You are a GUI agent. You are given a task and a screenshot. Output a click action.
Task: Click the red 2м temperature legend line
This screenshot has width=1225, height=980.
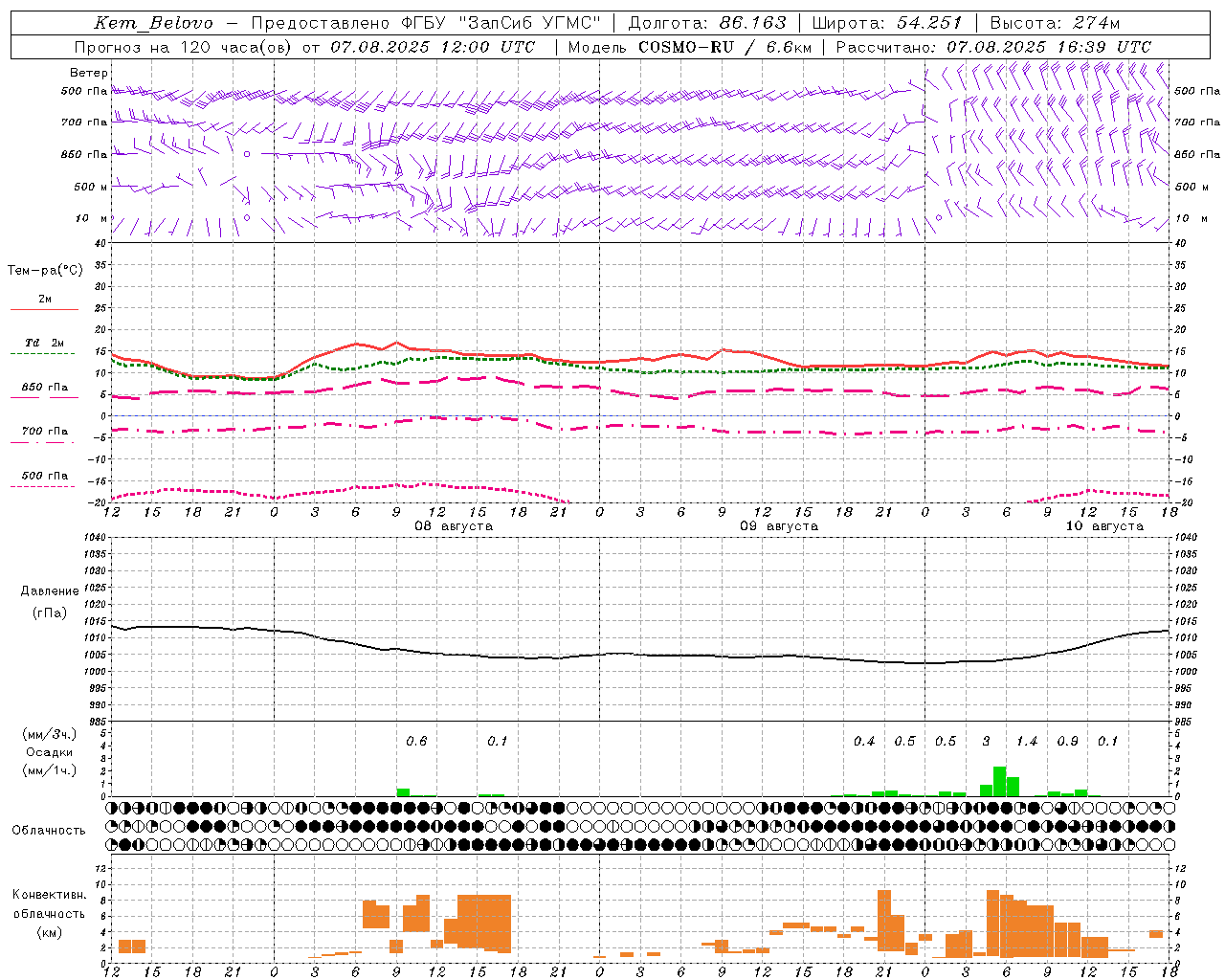click(44, 309)
